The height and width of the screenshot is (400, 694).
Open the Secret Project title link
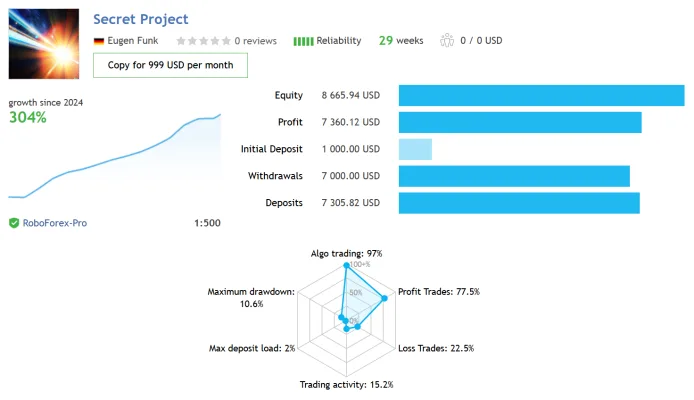[x=141, y=19]
